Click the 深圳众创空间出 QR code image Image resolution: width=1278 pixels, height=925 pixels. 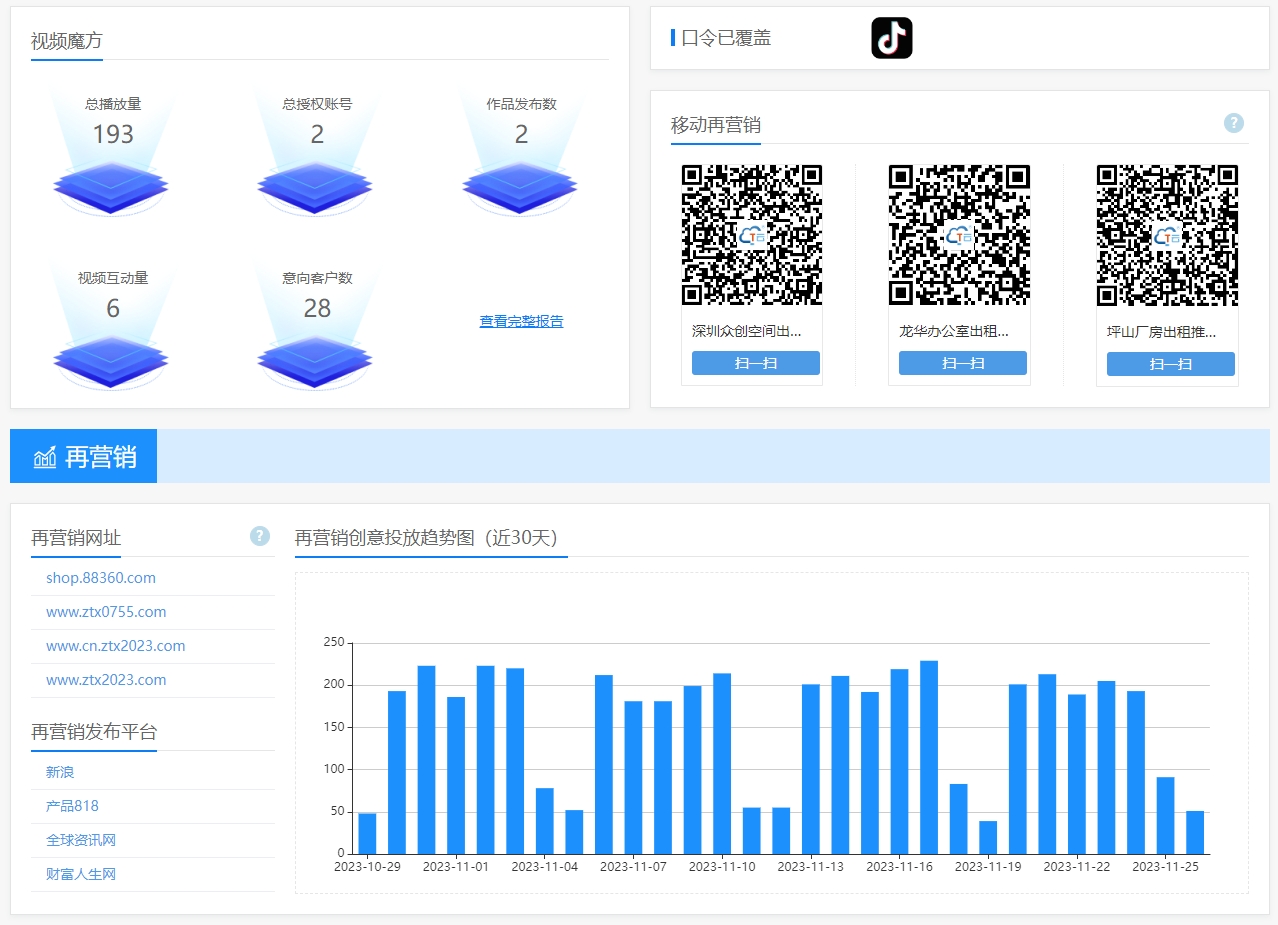(x=752, y=235)
